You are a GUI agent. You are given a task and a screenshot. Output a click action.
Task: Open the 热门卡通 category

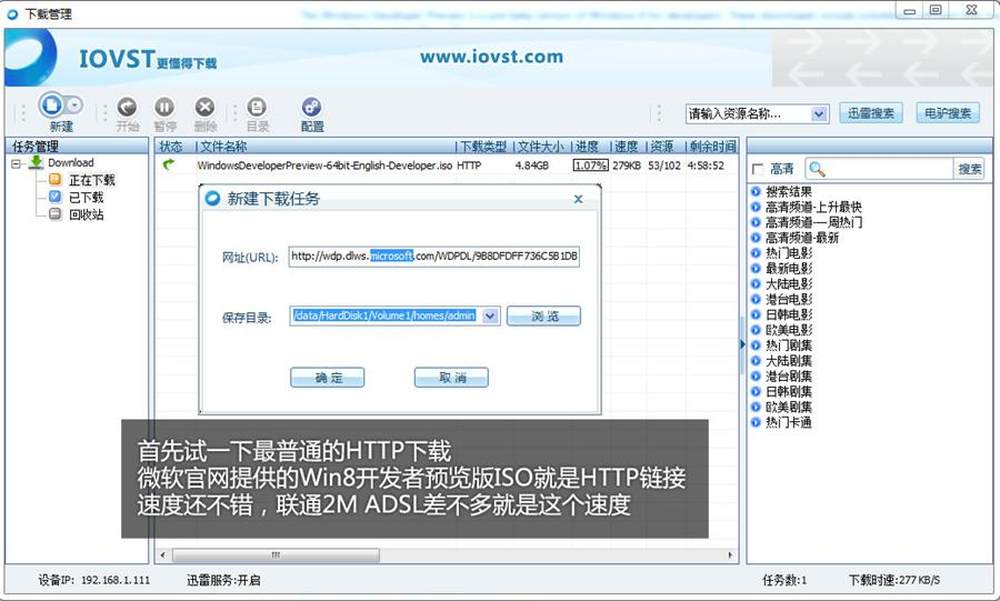pyautogui.click(x=788, y=422)
